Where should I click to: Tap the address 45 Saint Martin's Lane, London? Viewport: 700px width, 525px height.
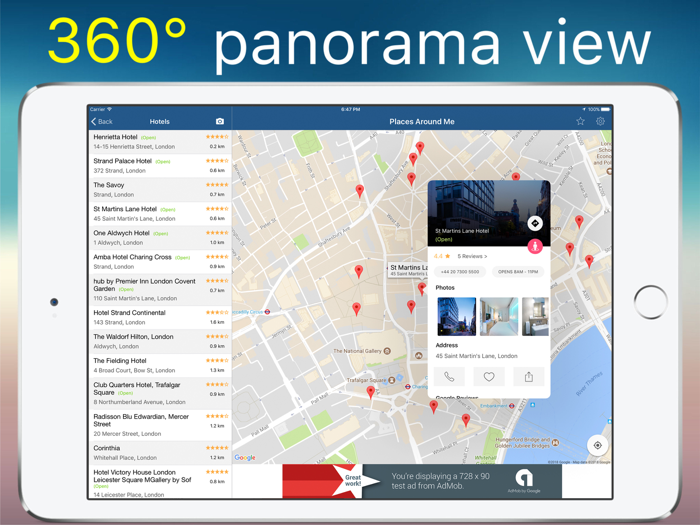[x=476, y=356]
